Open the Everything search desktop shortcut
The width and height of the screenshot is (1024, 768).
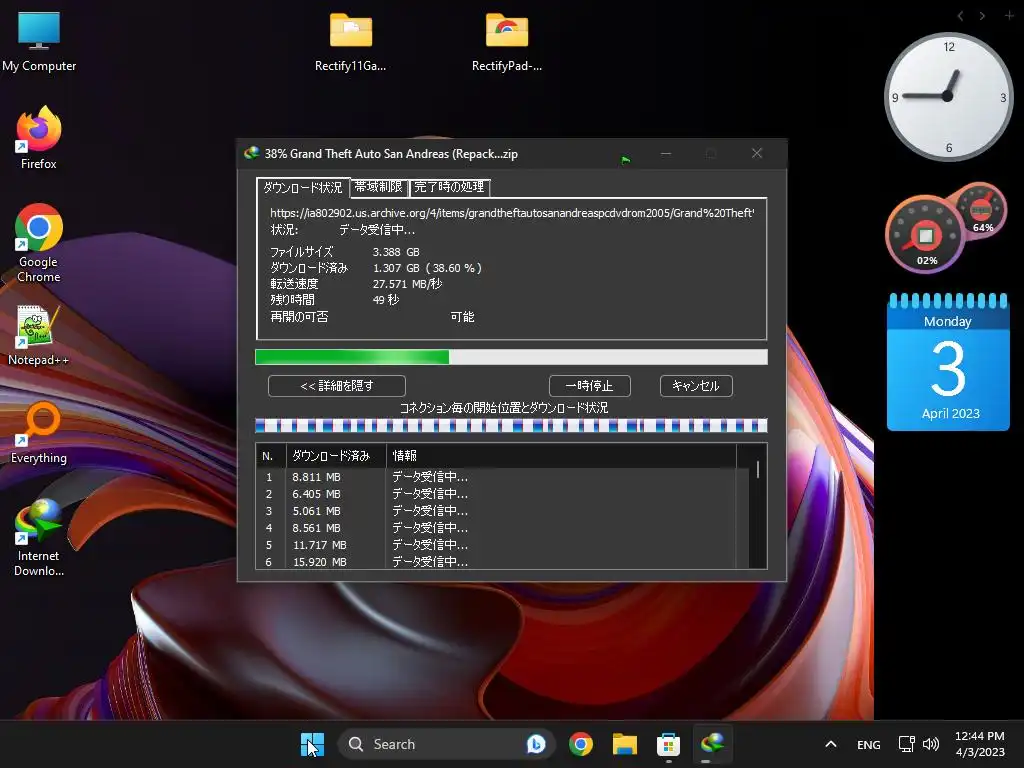pos(39,432)
